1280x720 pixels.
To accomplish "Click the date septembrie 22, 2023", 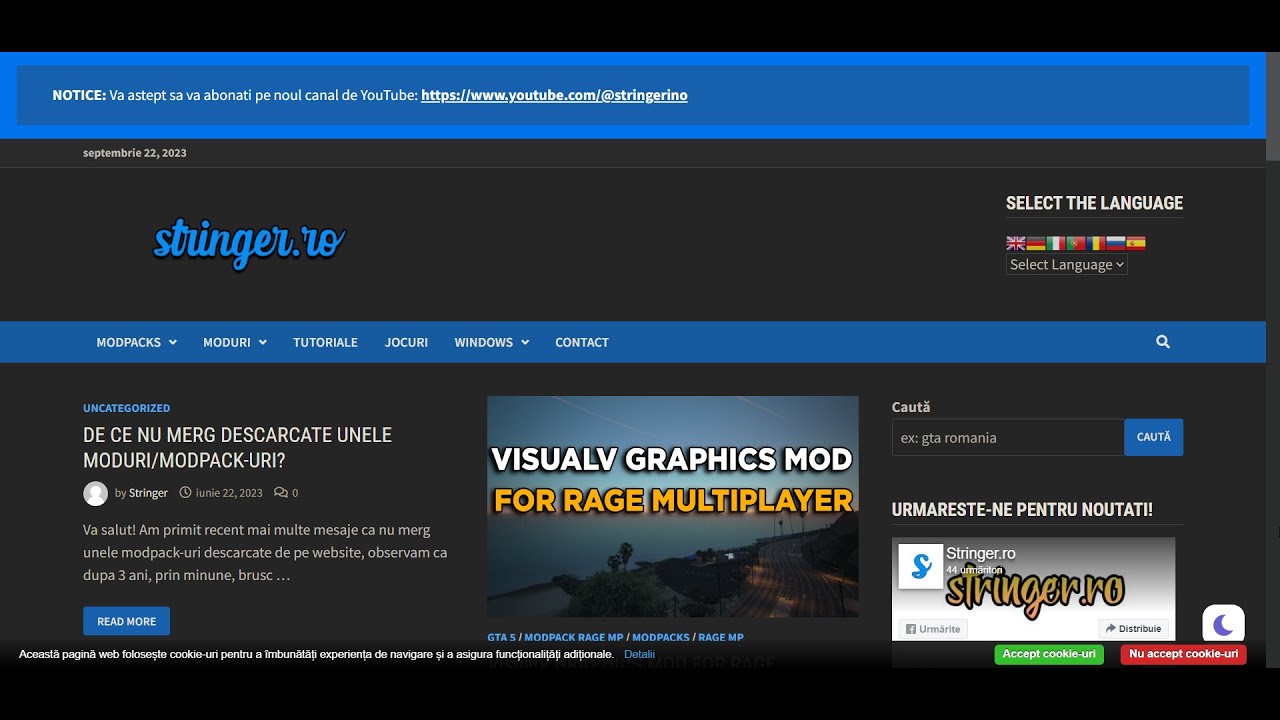I will click(x=135, y=153).
